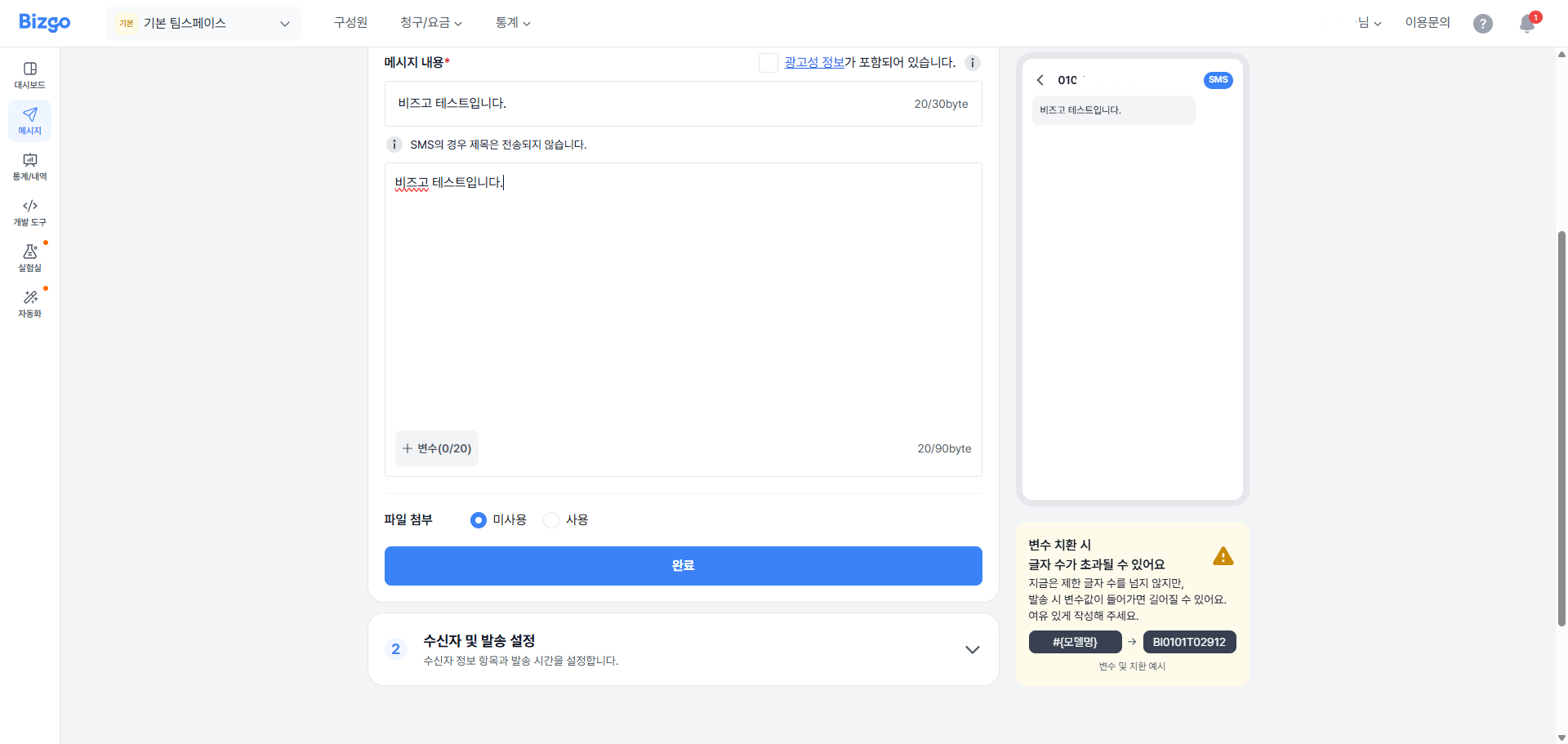Select 사용 for file attachment
Image resolution: width=1568 pixels, height=744 pixels.
point(551,520)
